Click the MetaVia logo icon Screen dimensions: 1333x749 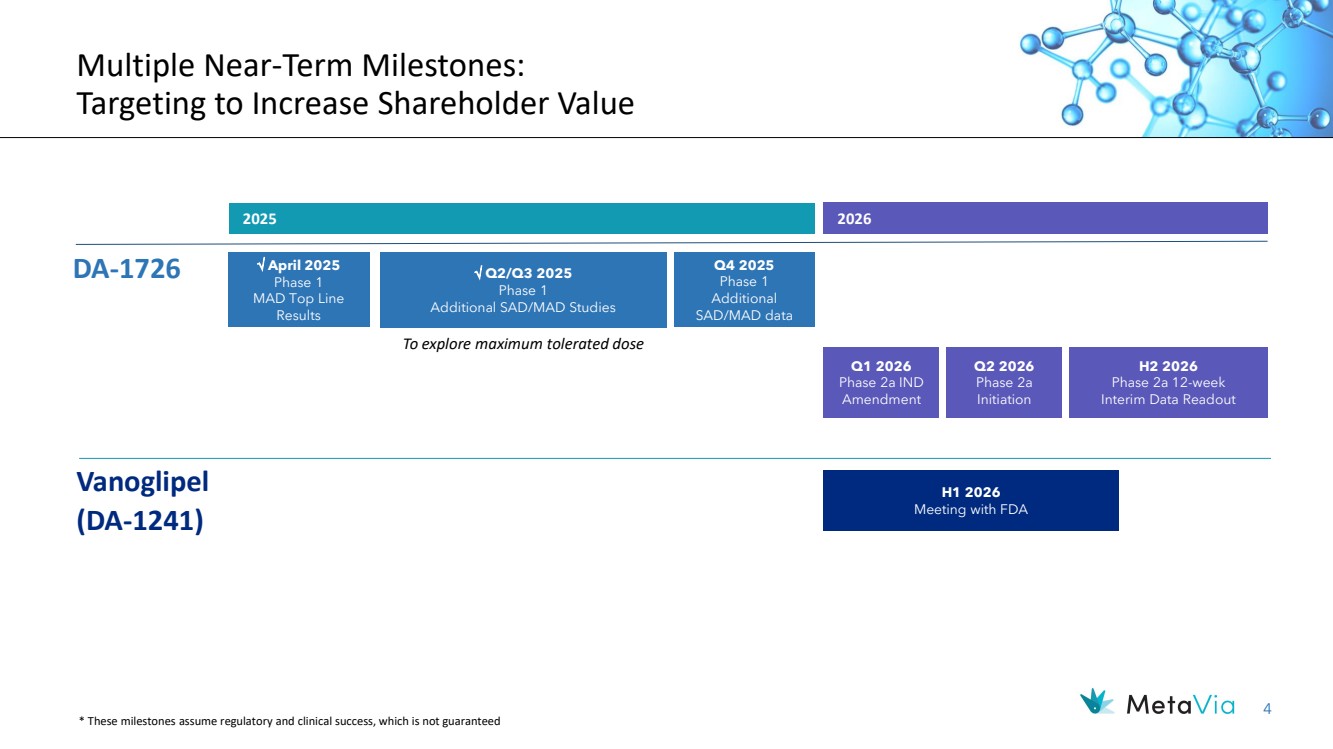1097,702
